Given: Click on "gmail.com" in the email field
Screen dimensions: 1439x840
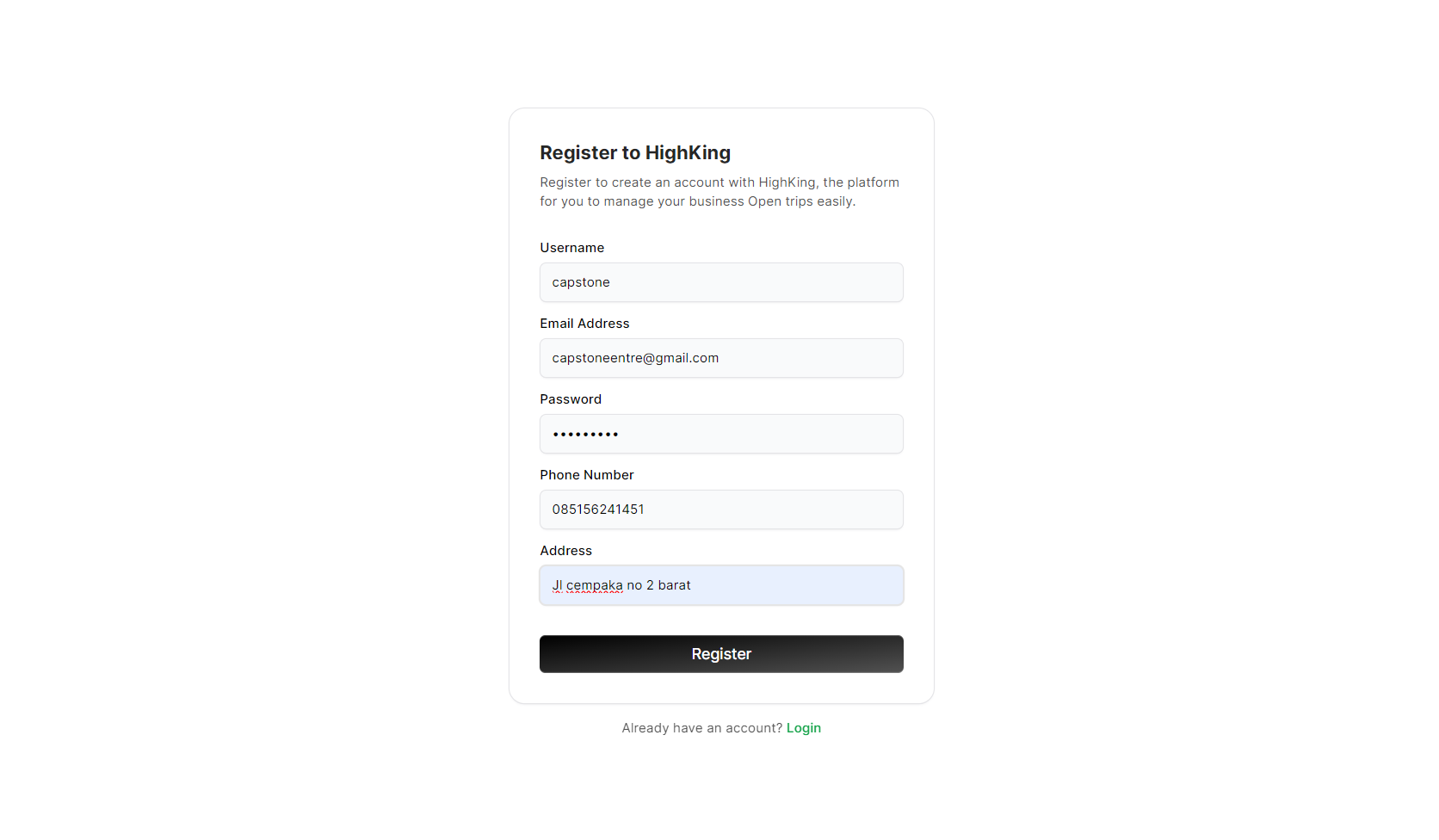Looking at the screenshot, I should click(687, 358).
